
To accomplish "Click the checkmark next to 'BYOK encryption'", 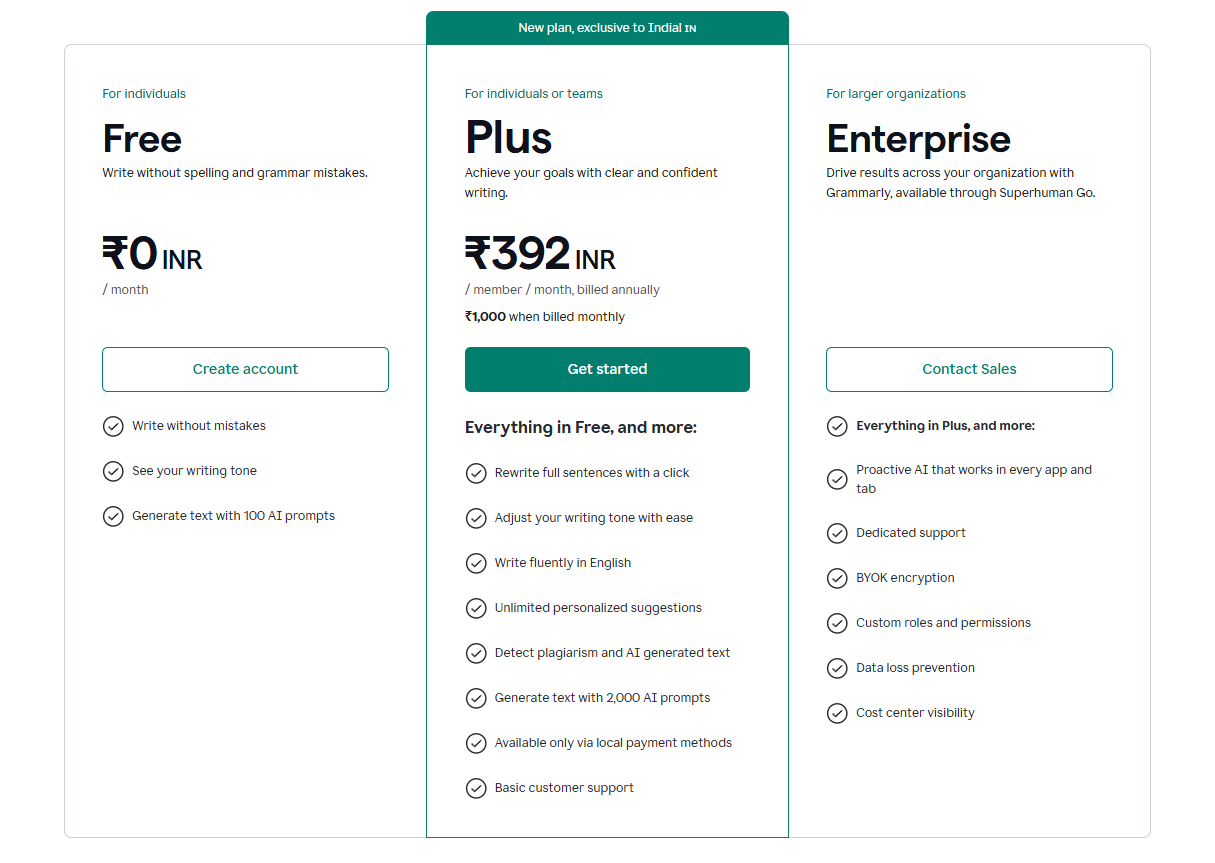I will click(837, 578).
